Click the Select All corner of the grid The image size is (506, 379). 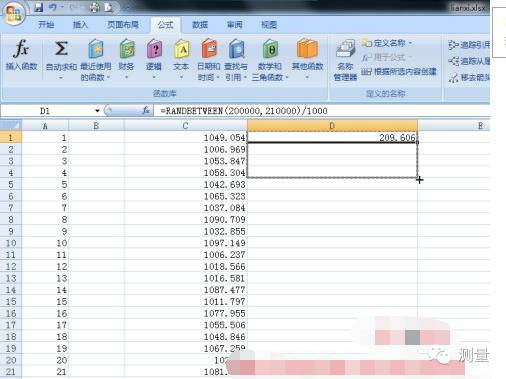[x=11, y=126]
